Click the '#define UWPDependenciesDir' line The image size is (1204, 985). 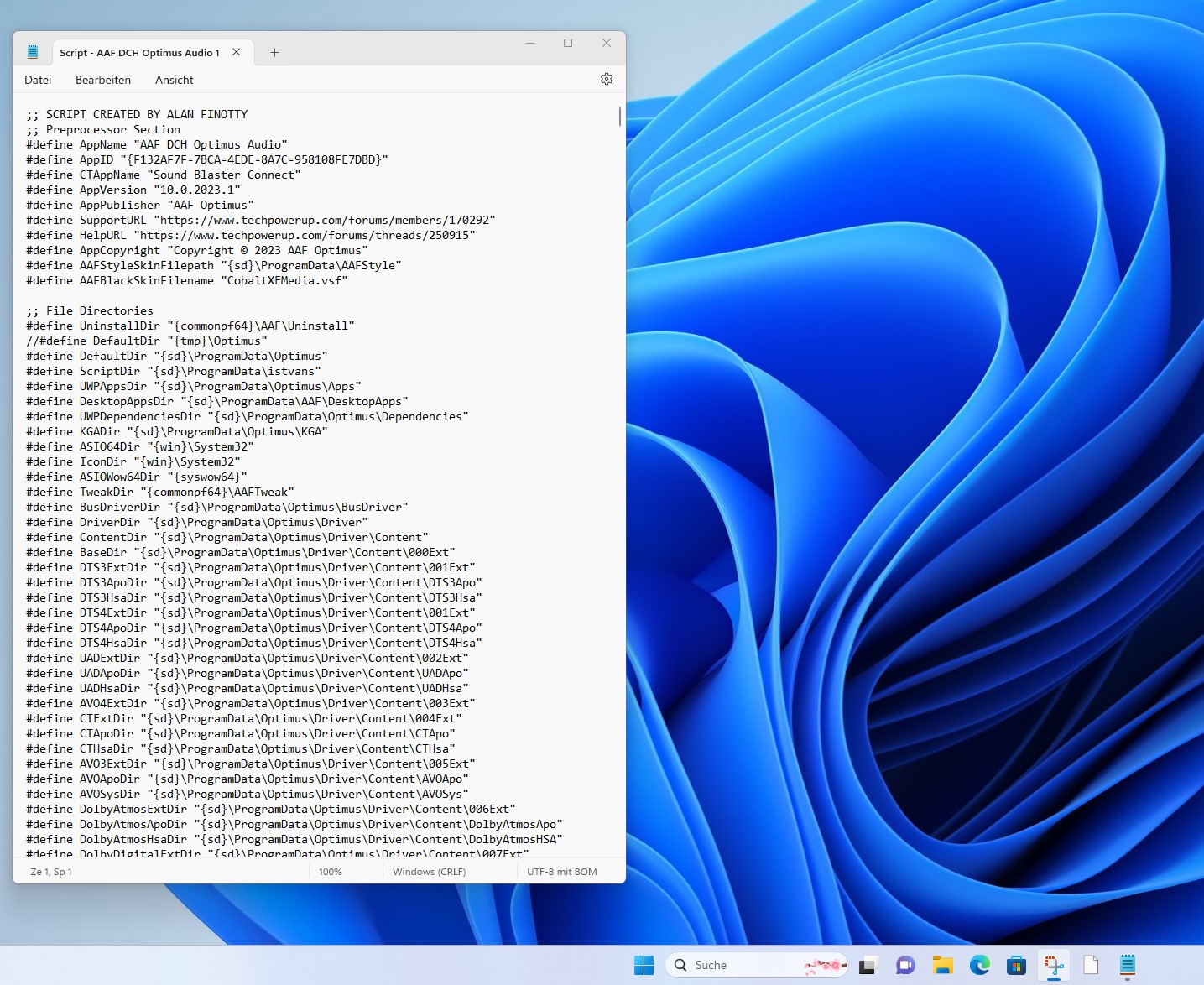(248, 416)
